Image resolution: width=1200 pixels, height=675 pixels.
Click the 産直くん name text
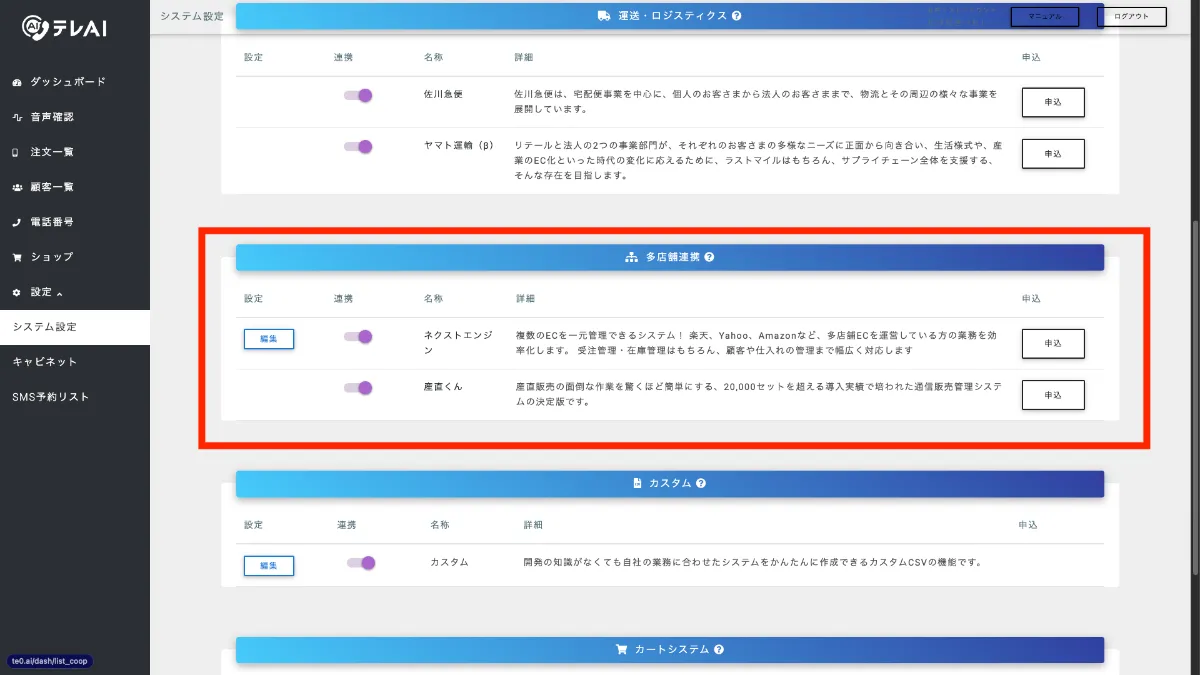point(443,387)
